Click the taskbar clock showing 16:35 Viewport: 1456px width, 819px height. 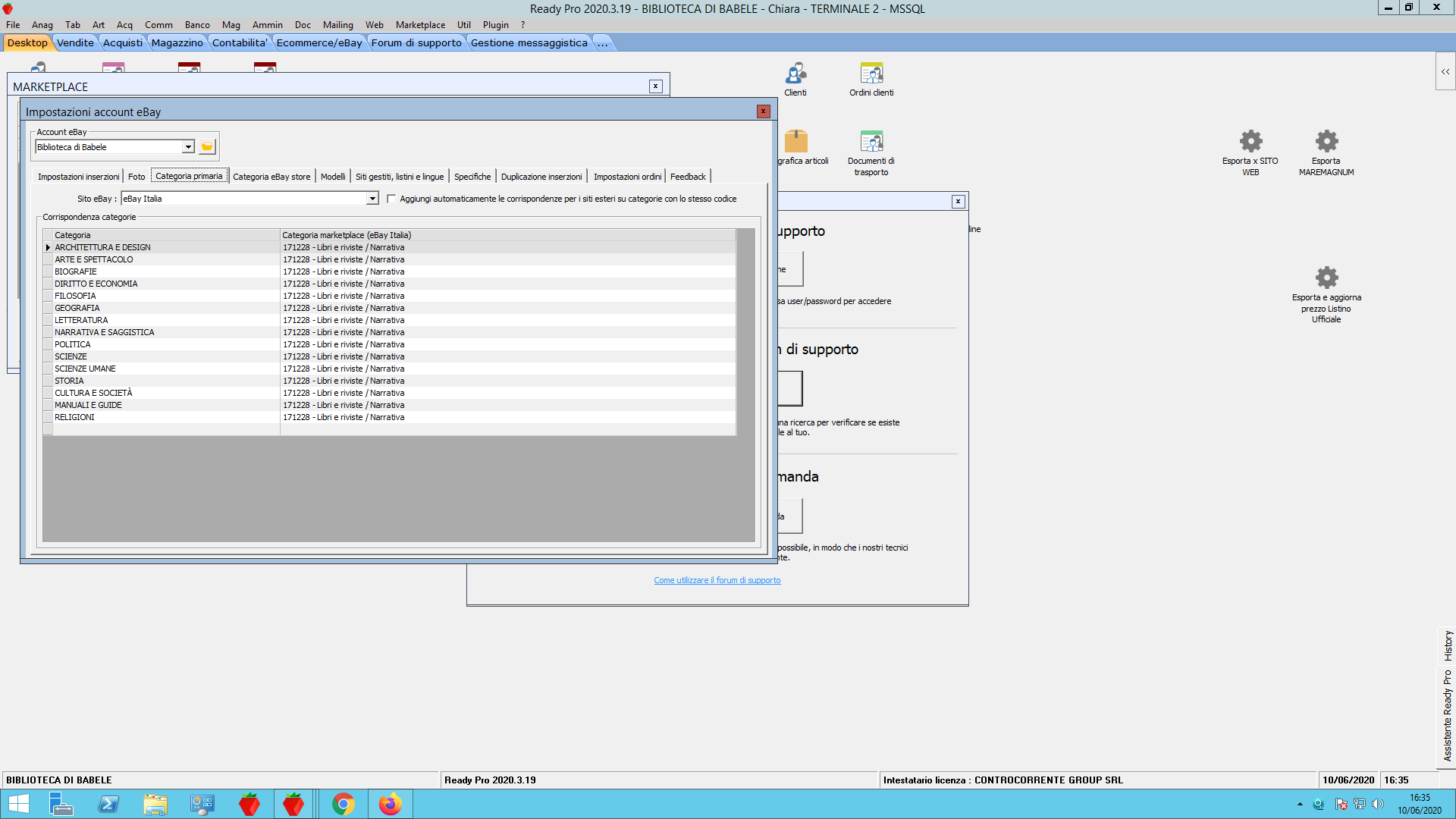coord(1420,804)
